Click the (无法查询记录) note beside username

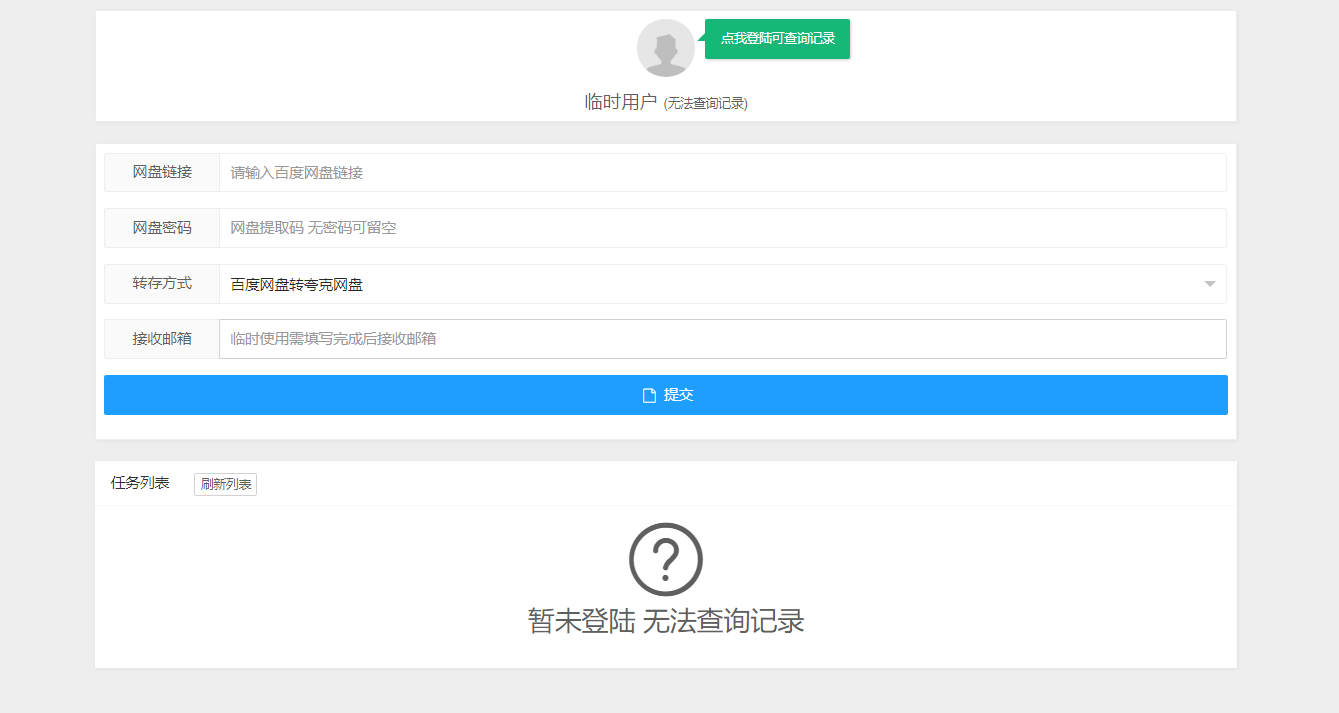pos(705,103)
